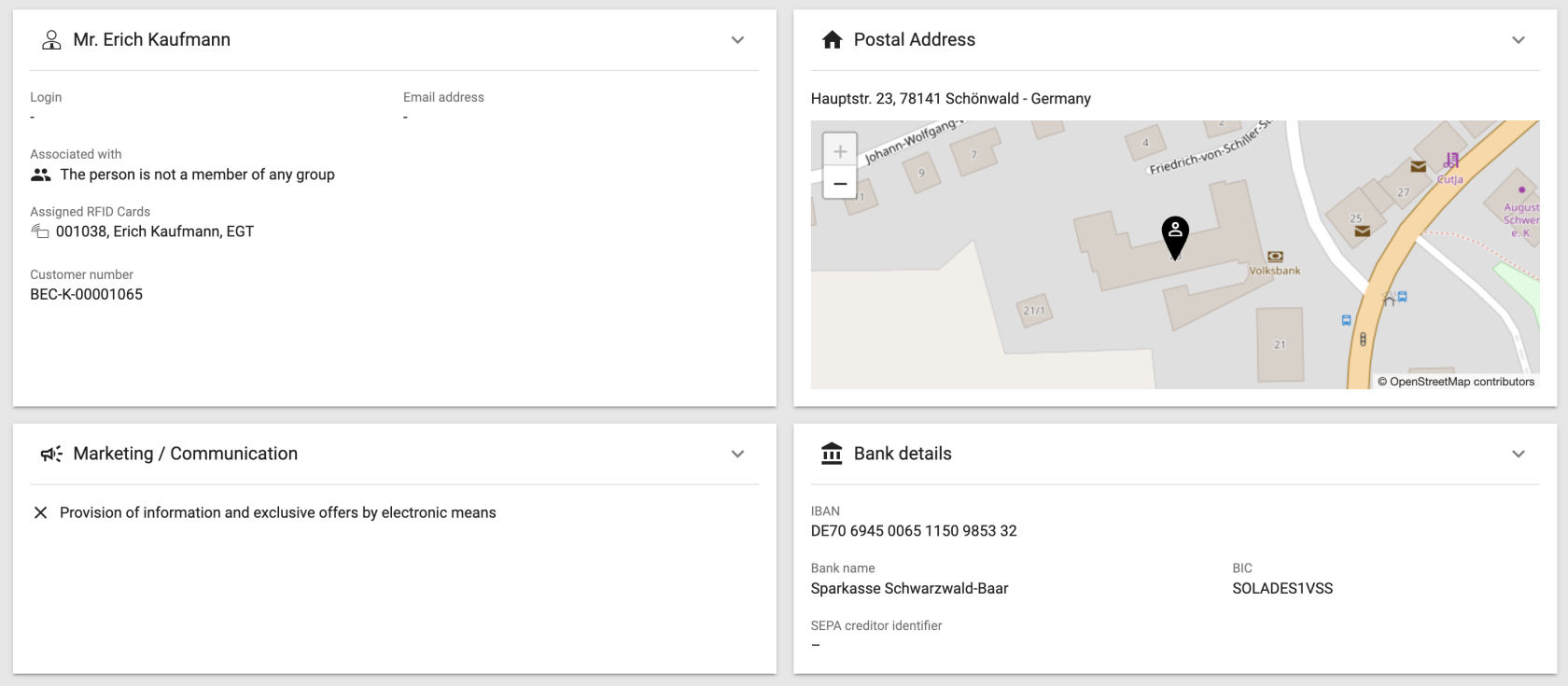Click the Friedrich-von-Schiller street label on map
The height and width of the screenshot is (686, 1568).
[1211, 148]
